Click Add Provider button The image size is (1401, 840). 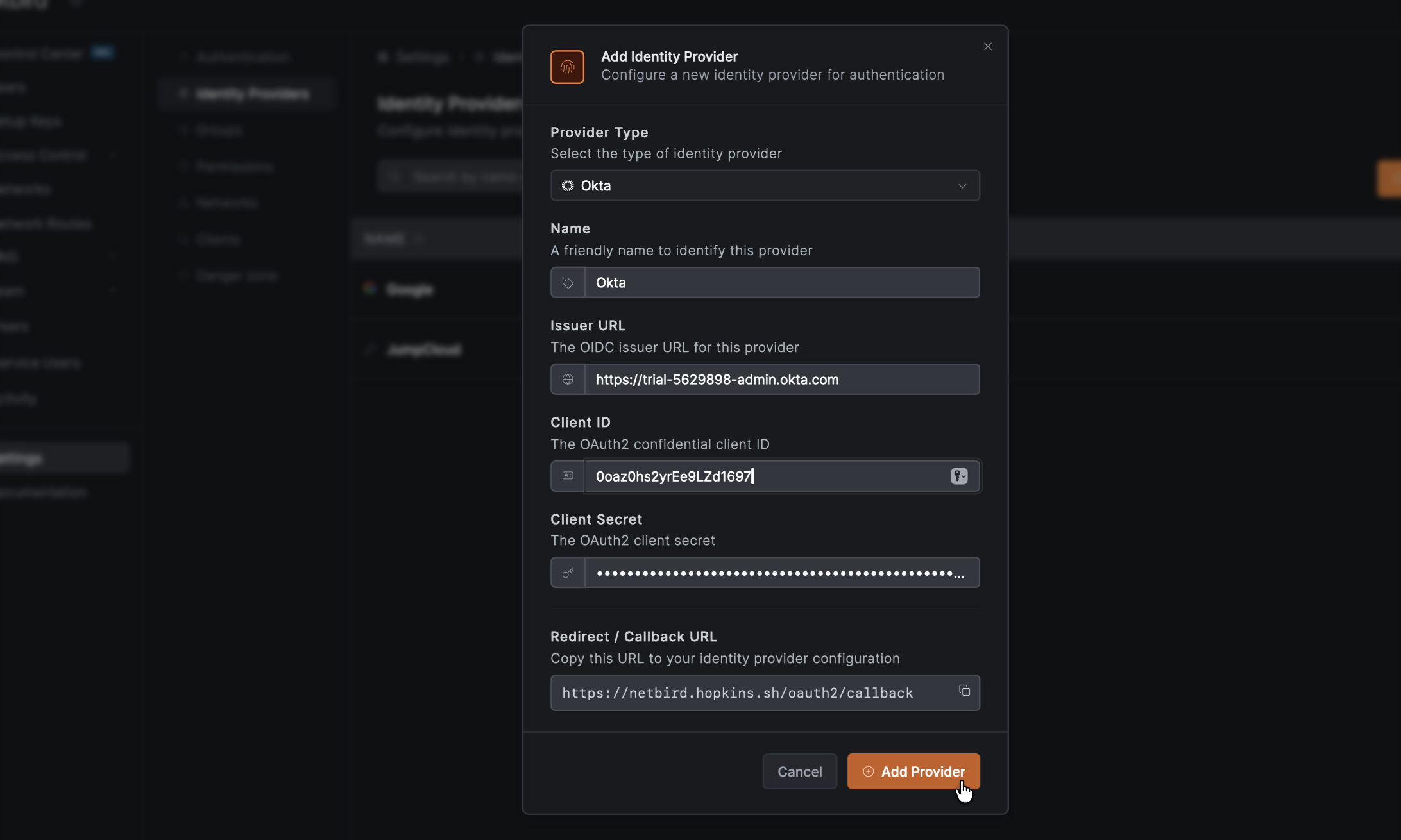(913, 771)
